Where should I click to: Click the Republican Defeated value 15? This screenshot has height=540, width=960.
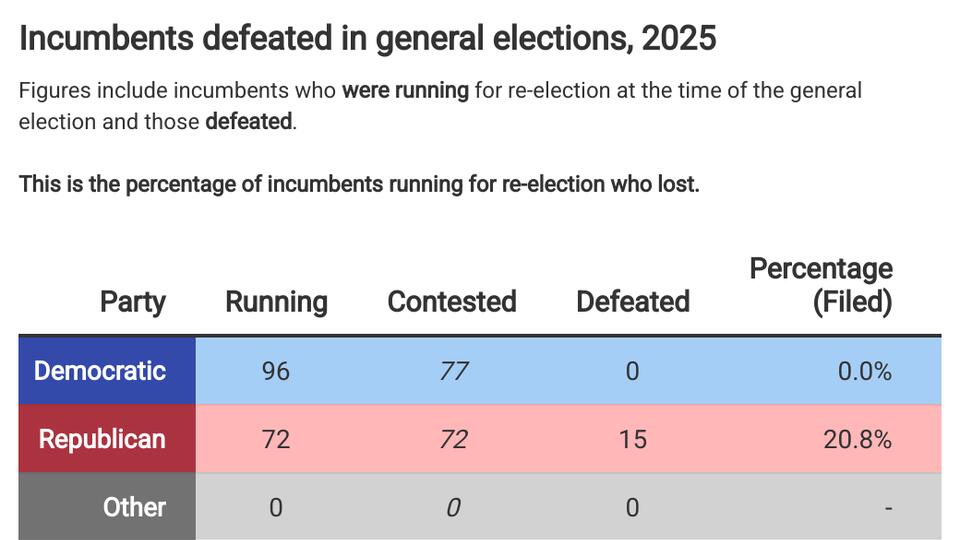tap(632, 439)
